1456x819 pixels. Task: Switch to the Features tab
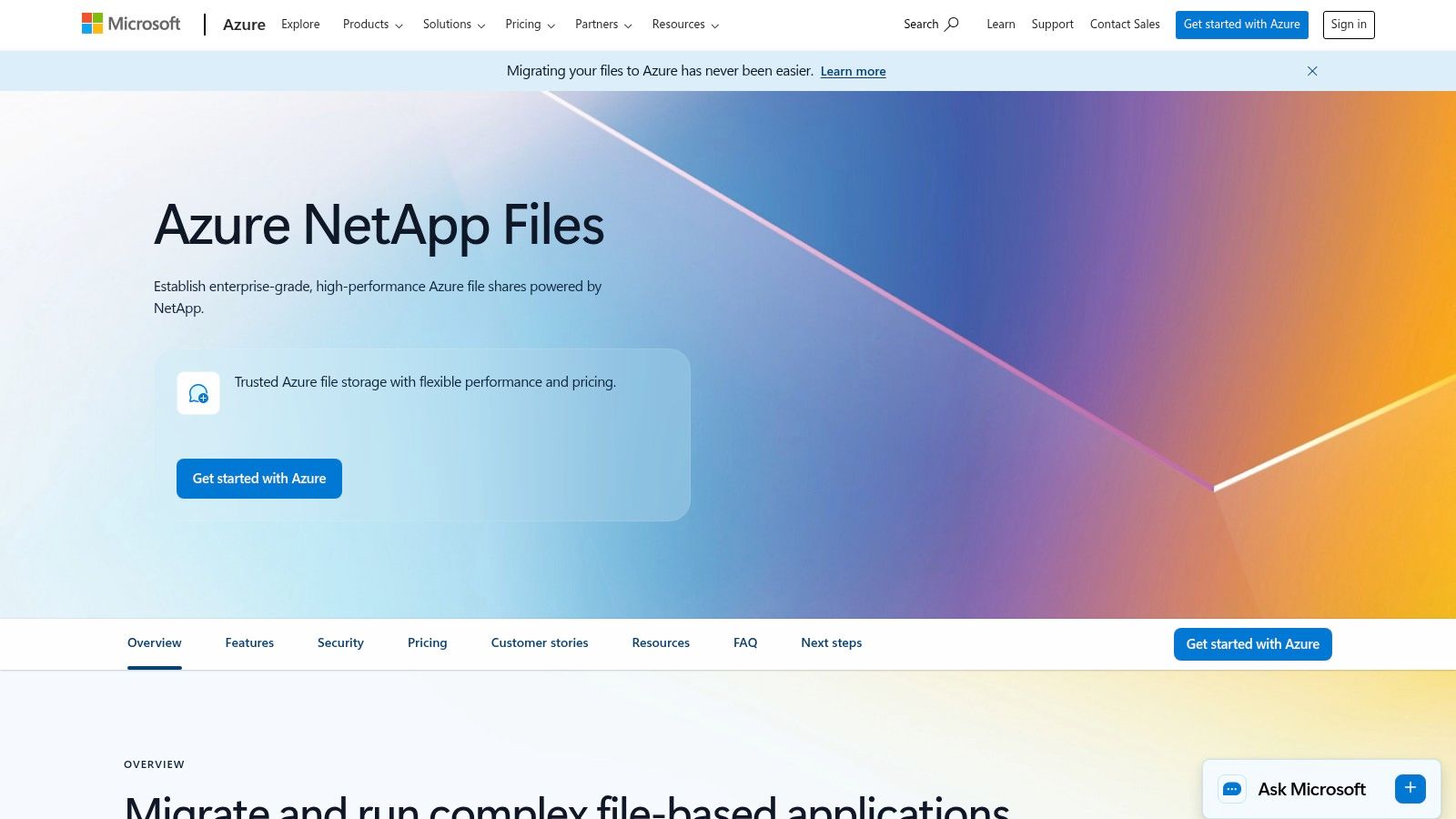[x=248, y=642]
